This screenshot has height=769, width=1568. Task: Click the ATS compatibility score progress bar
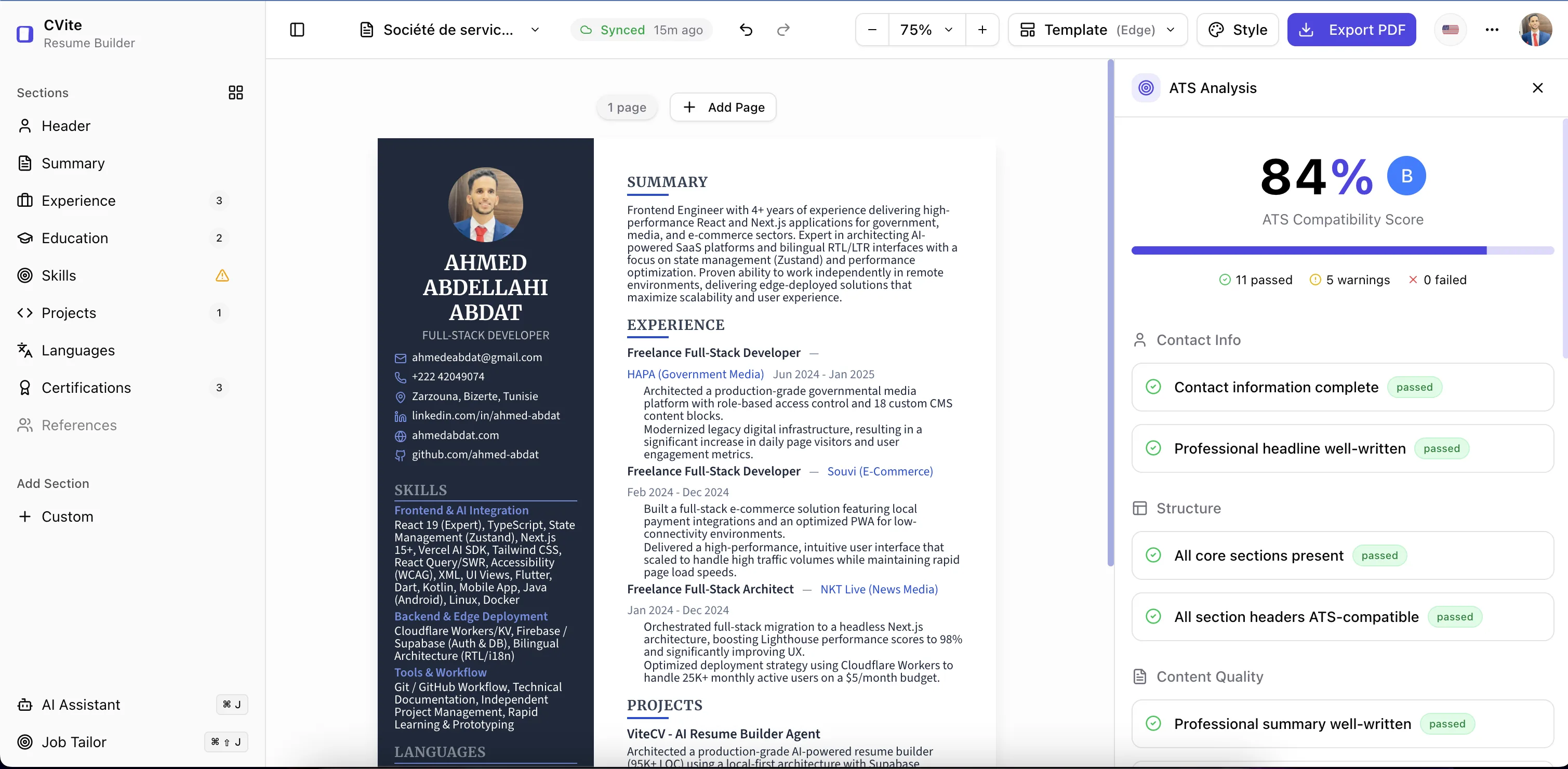point(1341,250)
